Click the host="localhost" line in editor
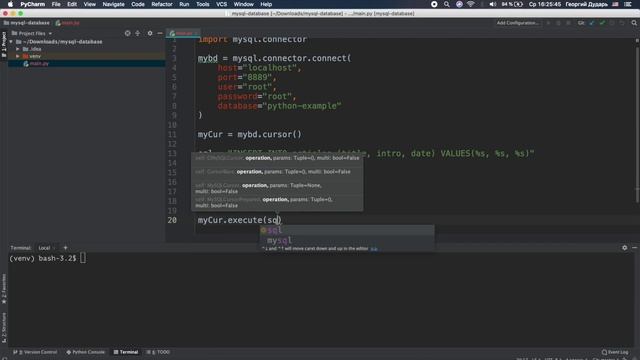This screenshot has height=360, width=640. coord(259,68)
